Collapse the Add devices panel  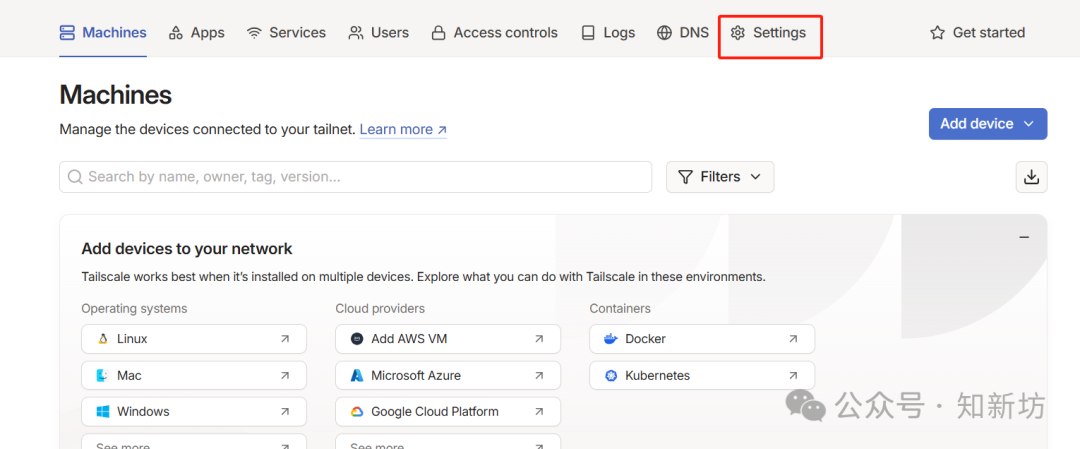(x=1023, y=237)
